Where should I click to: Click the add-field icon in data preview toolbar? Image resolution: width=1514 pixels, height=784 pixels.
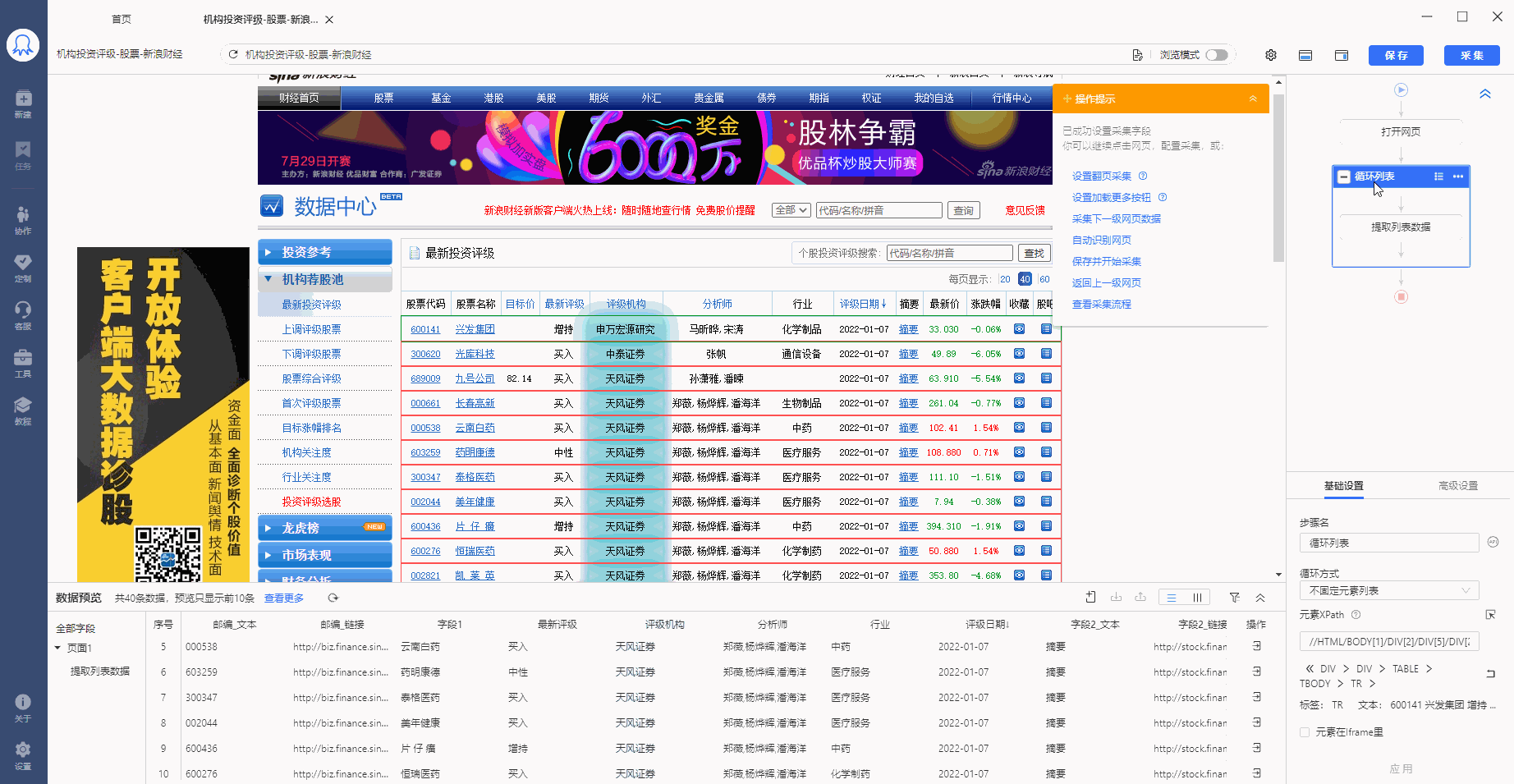pos(1091,598)
